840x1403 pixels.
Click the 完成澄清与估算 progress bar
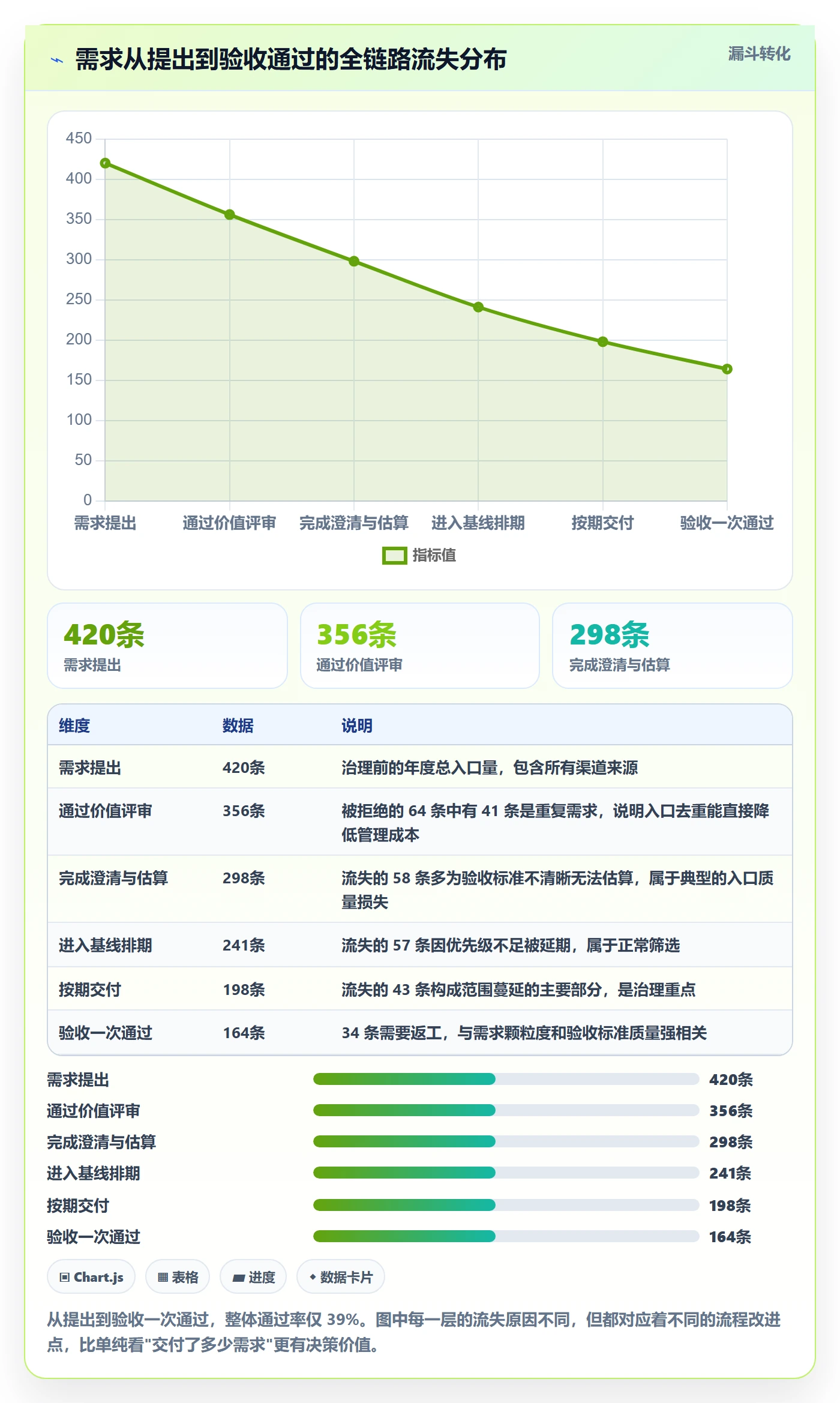point(506,1141)
